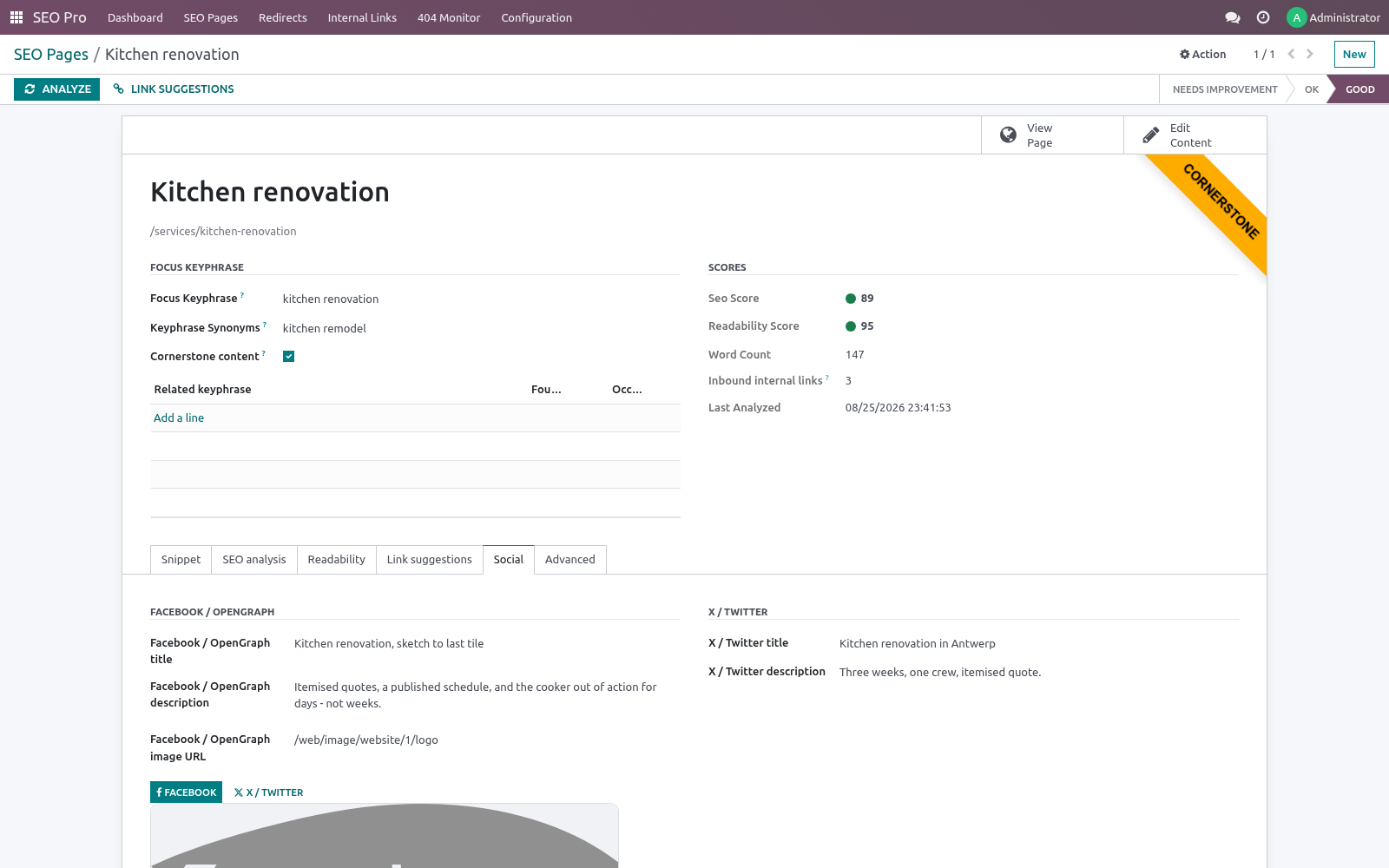The width and height of the screenshot is (1389, 868).
Task: Switch to the Readability tab
Action: pos(336,560)
